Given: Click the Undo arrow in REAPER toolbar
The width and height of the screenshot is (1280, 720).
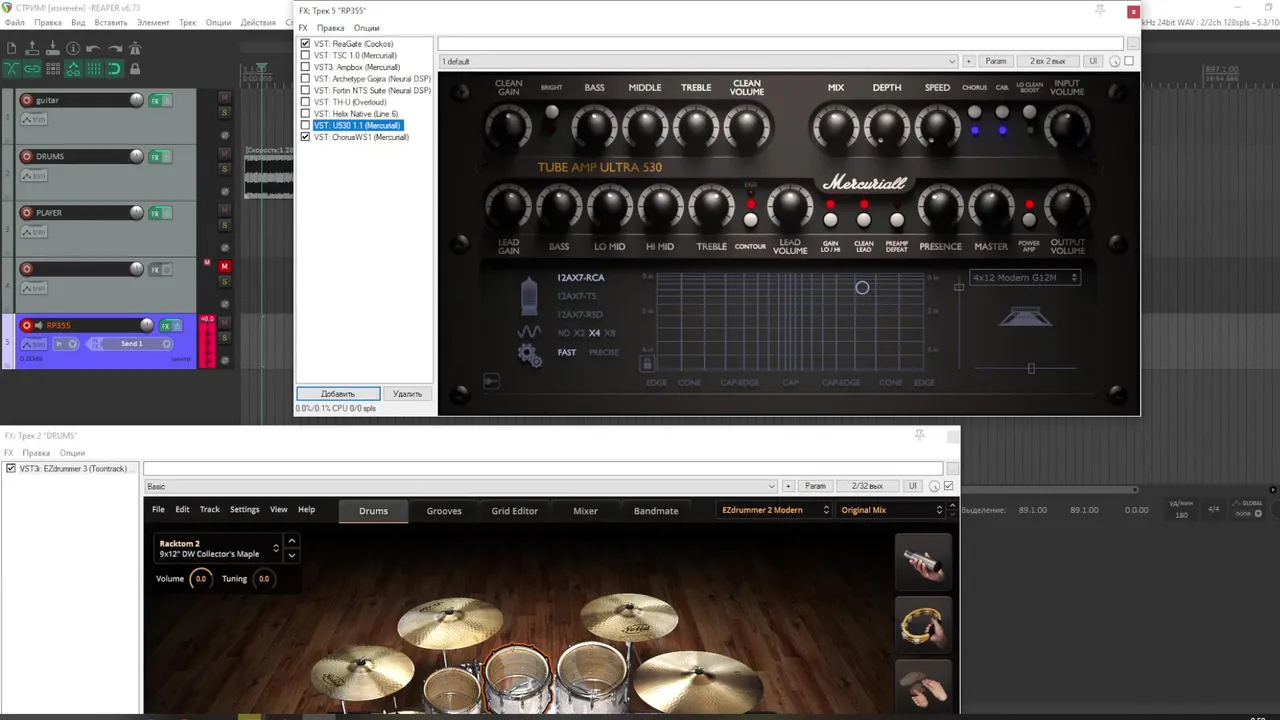Looking at the screenshot, I should coord(93,48).
